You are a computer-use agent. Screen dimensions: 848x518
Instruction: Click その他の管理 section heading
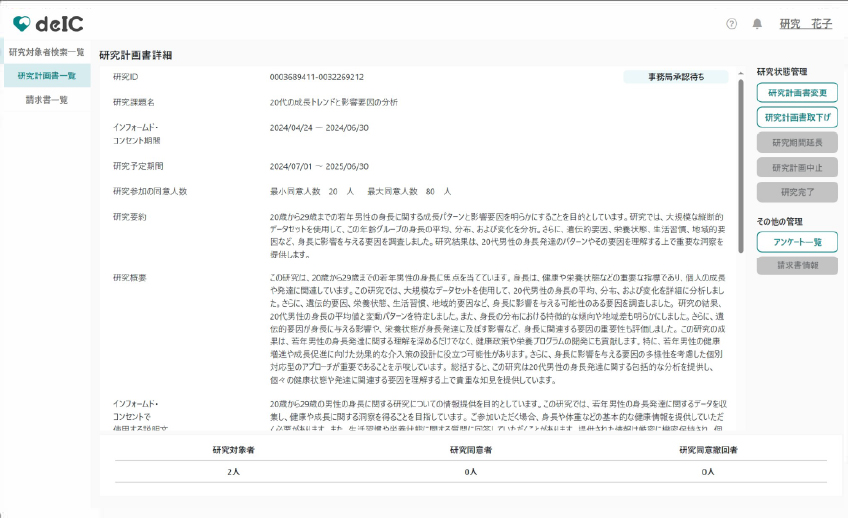tap(779, 222)
